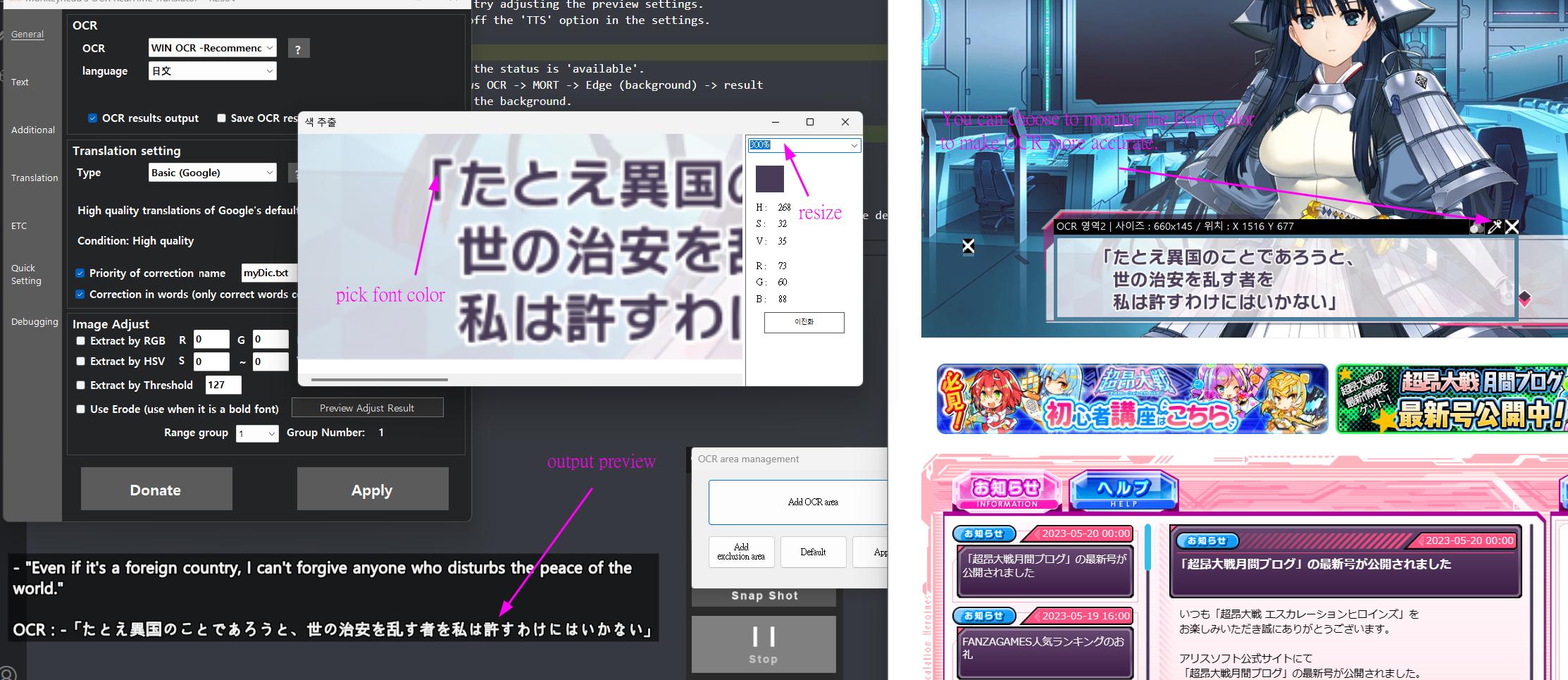Open the Range group dropdown
1568x680 pixels.
point(257,433)
